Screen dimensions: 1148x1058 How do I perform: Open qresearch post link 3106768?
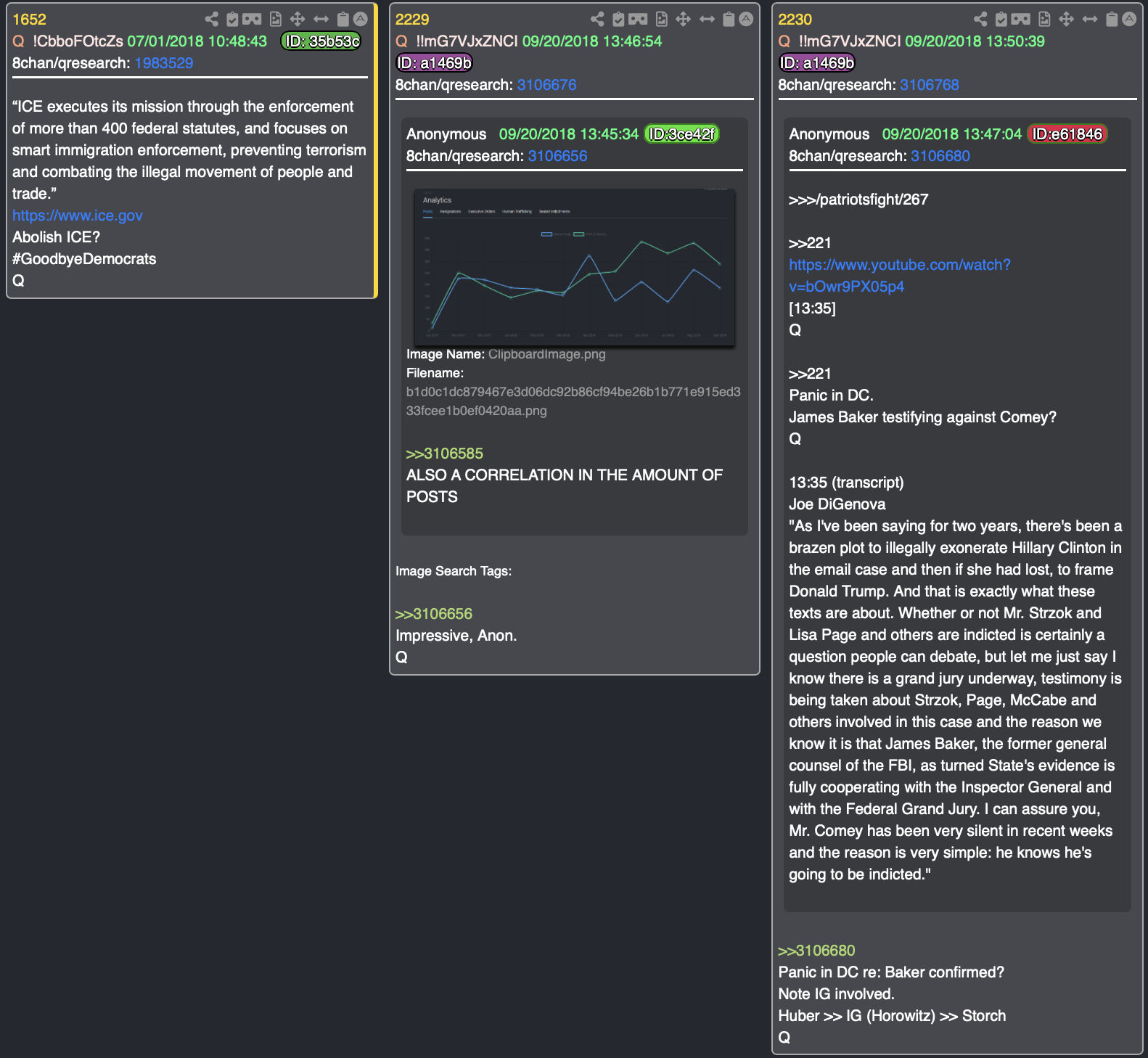[x=930, y=85]
